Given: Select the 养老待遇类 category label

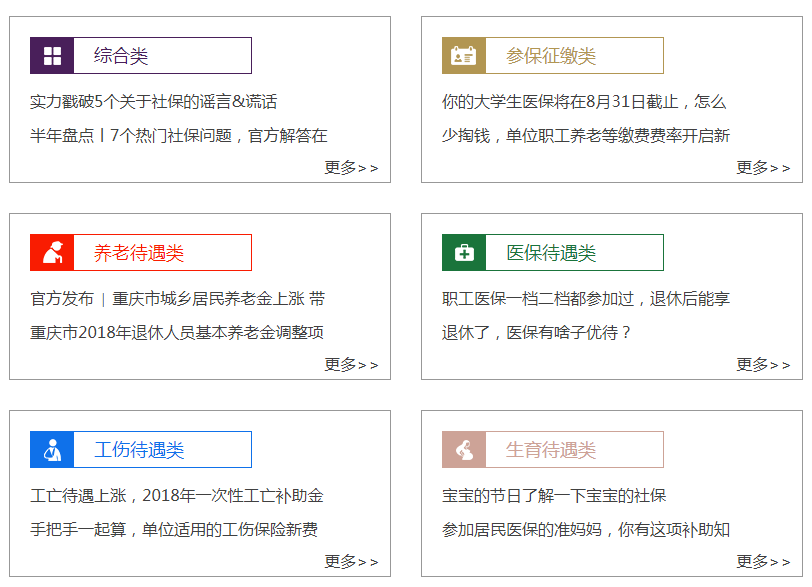Looking at the screenshot, I should (139, 253).
